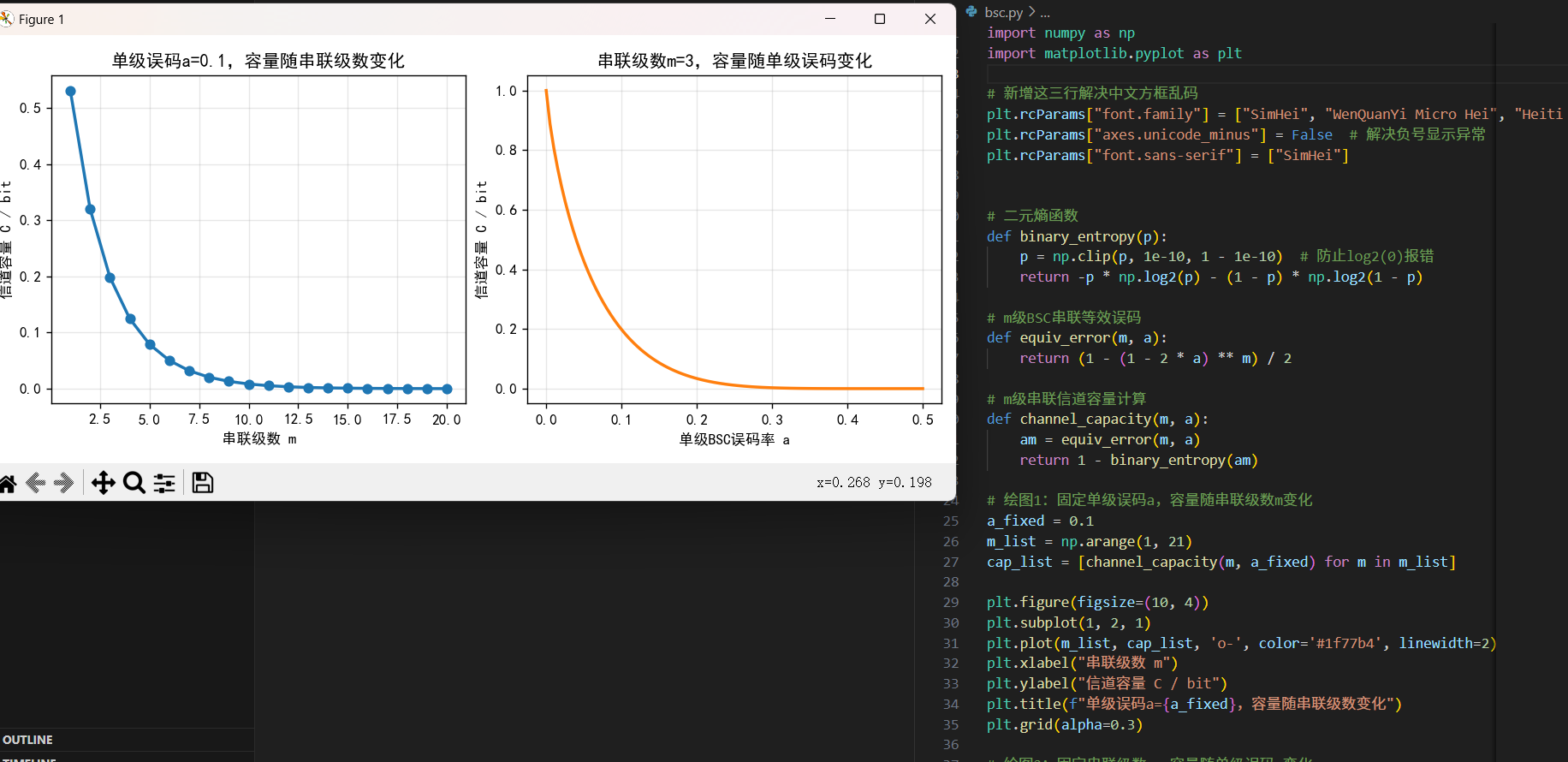Click right plot title 串联级数m=3
This screenshot has height=762, width=1568.
tap(734, 61)
